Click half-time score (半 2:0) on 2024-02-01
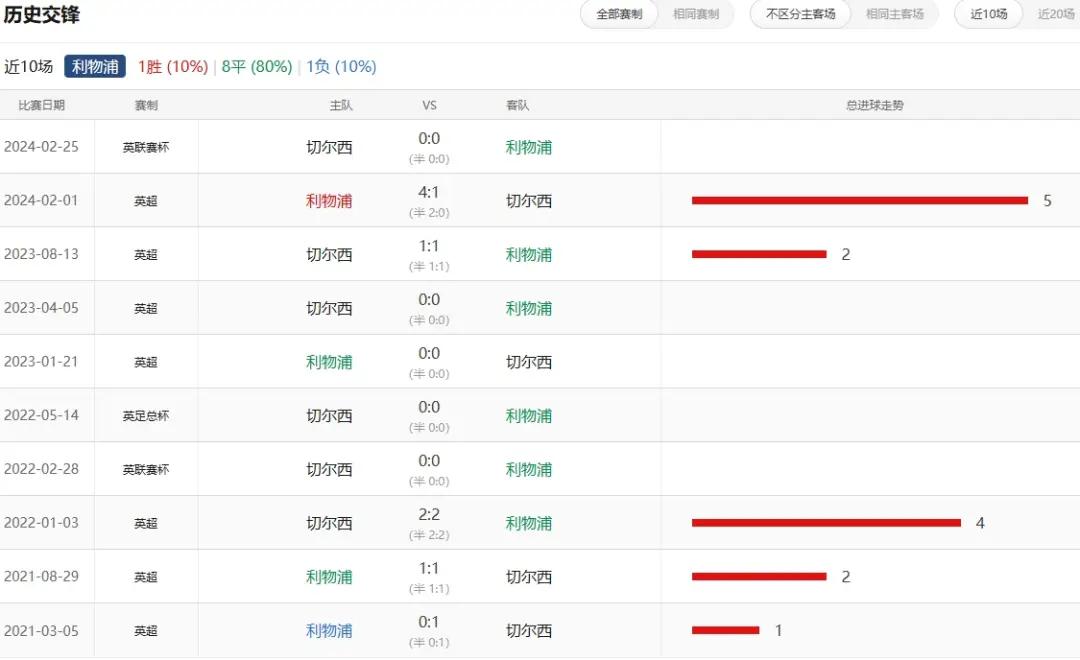Image resolution: width=1080 pixels, height=660 pixels. [x=429, y=213]
